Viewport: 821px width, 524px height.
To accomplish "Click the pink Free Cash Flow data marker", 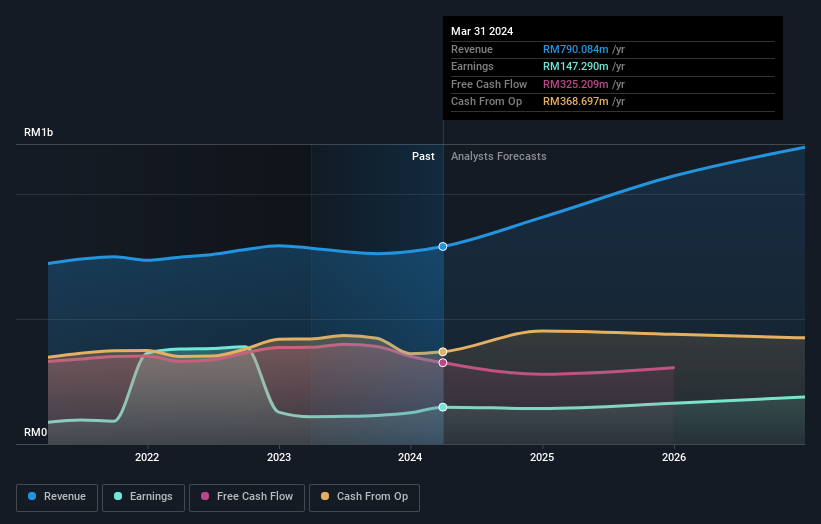I will 443,363.
